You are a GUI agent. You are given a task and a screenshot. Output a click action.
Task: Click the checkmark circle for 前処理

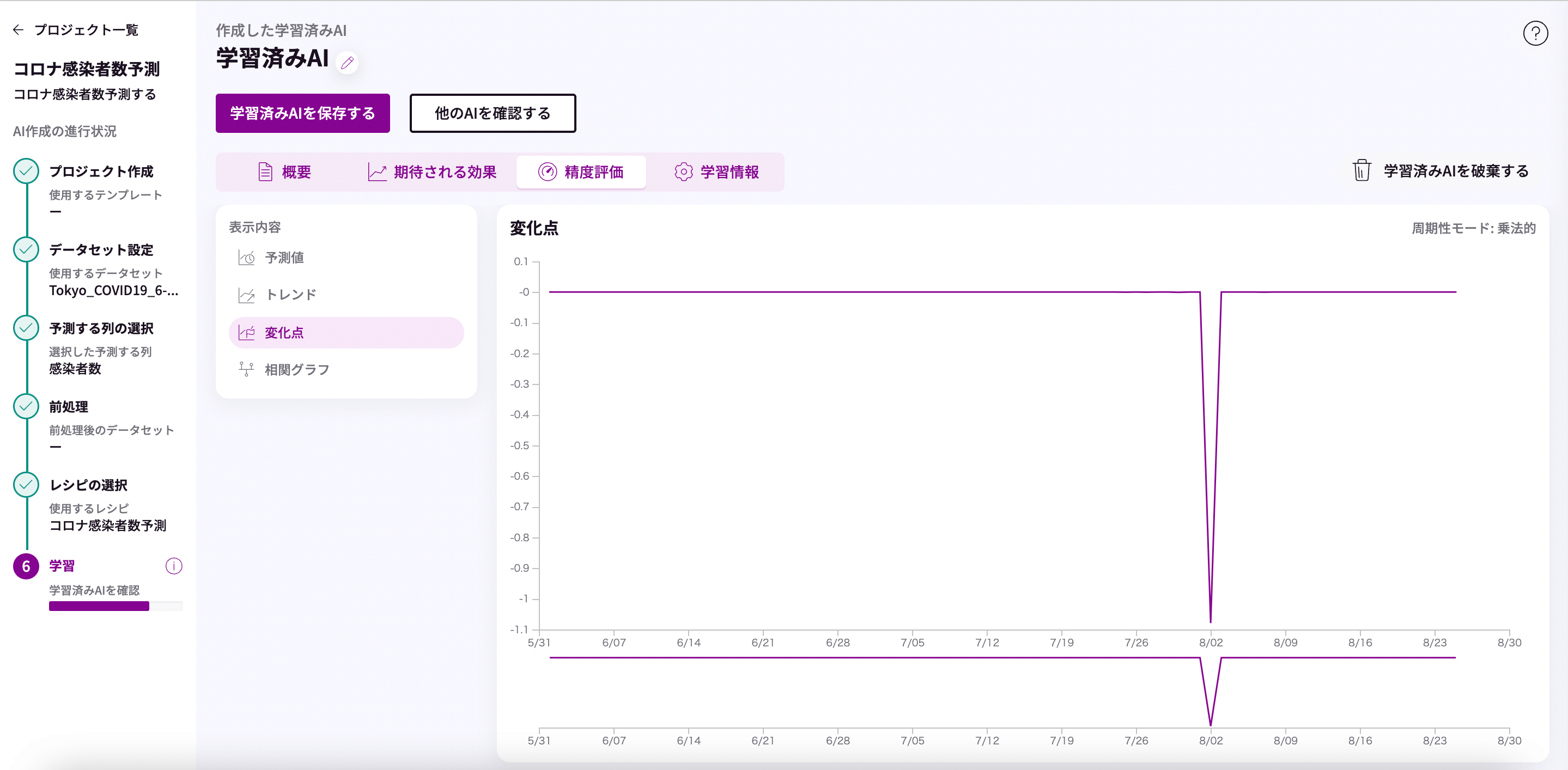[26, 407]
